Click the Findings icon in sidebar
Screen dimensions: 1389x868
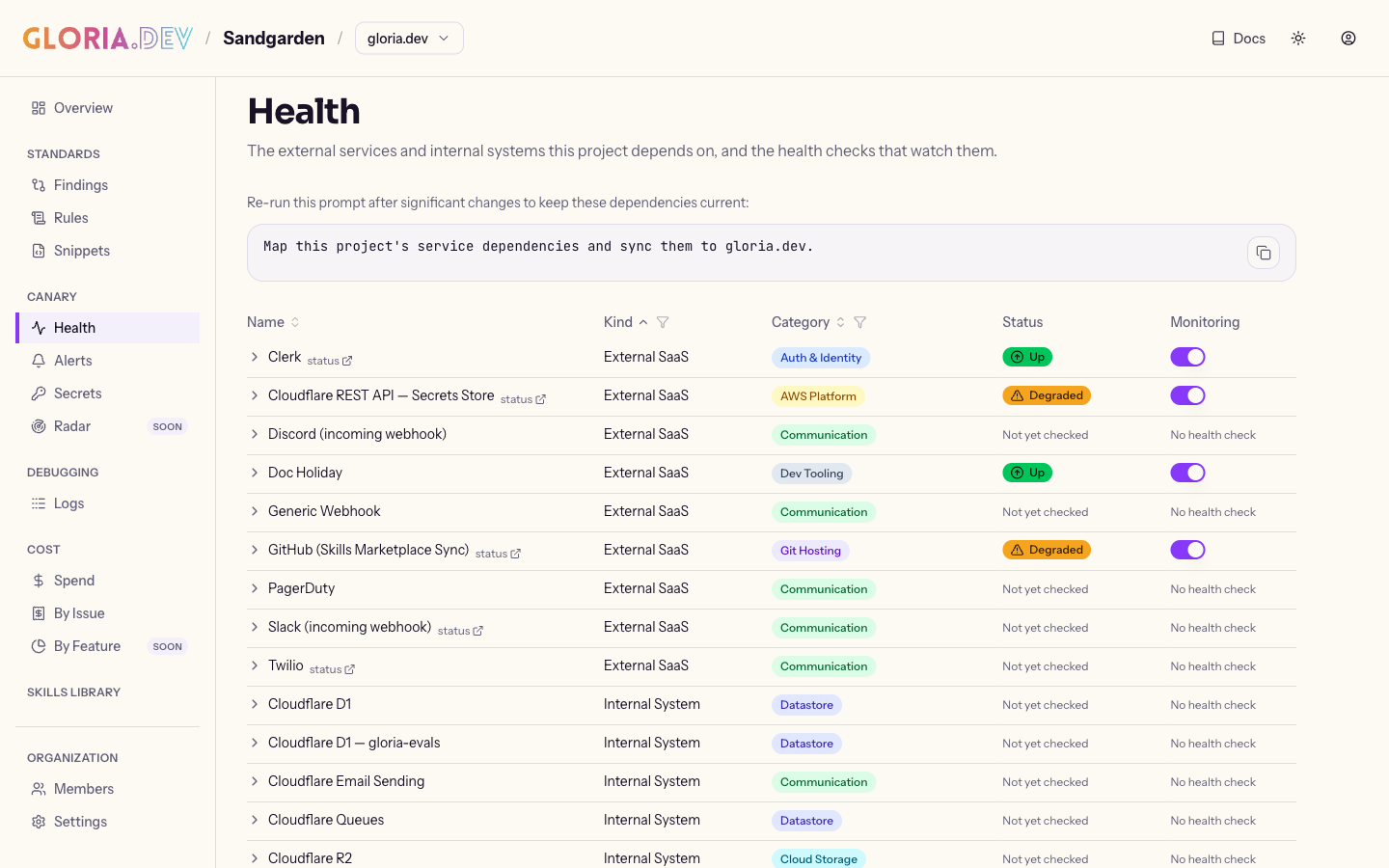coord(39,185)
